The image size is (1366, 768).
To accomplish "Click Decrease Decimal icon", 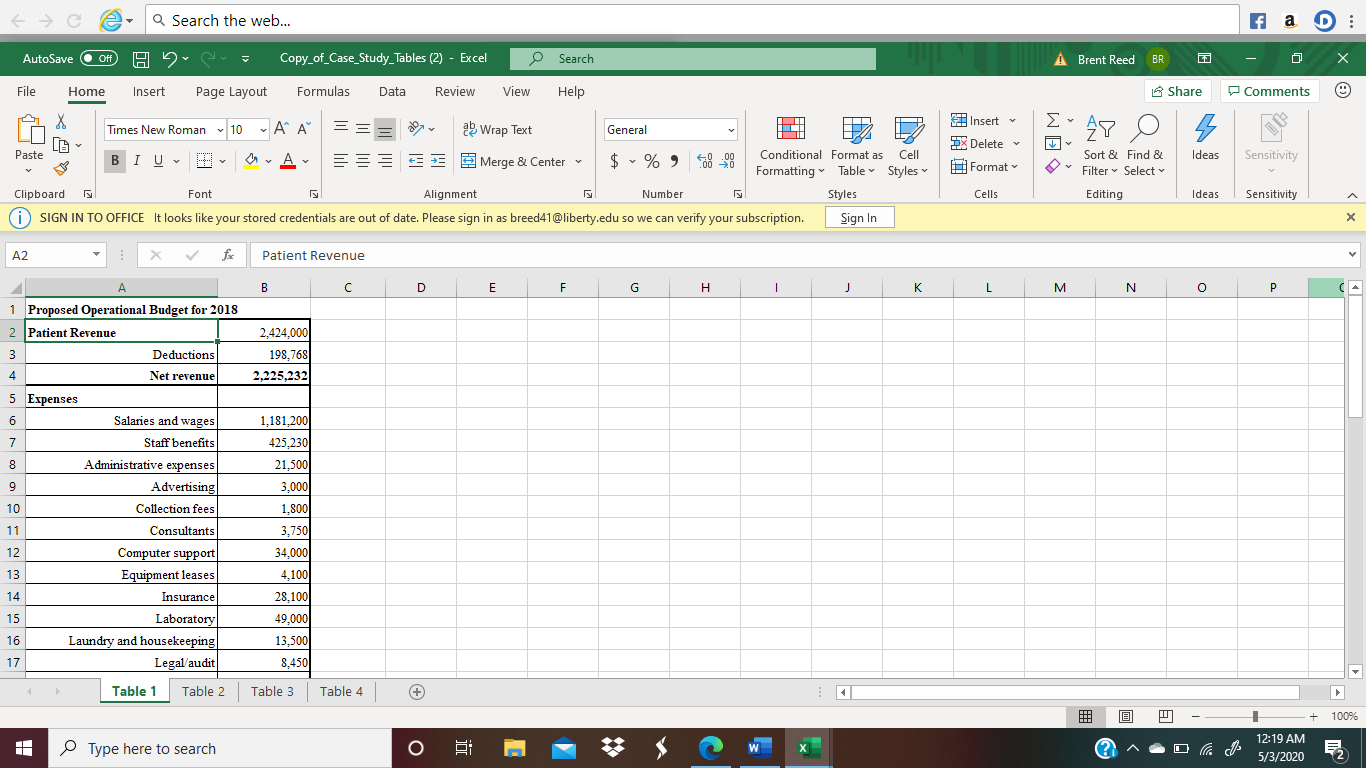I will point(727,161).
